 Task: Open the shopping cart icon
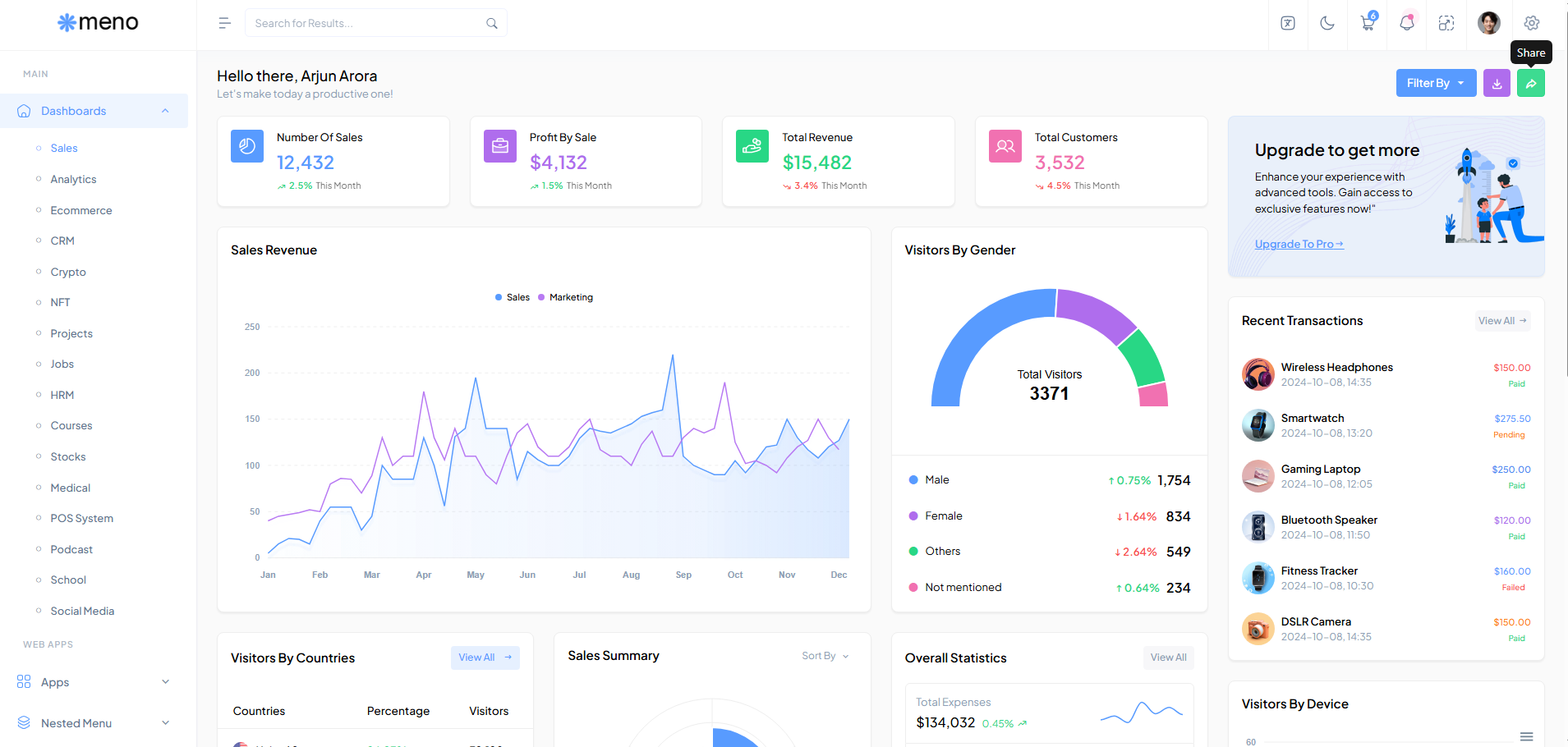(x=1368, y=22)
